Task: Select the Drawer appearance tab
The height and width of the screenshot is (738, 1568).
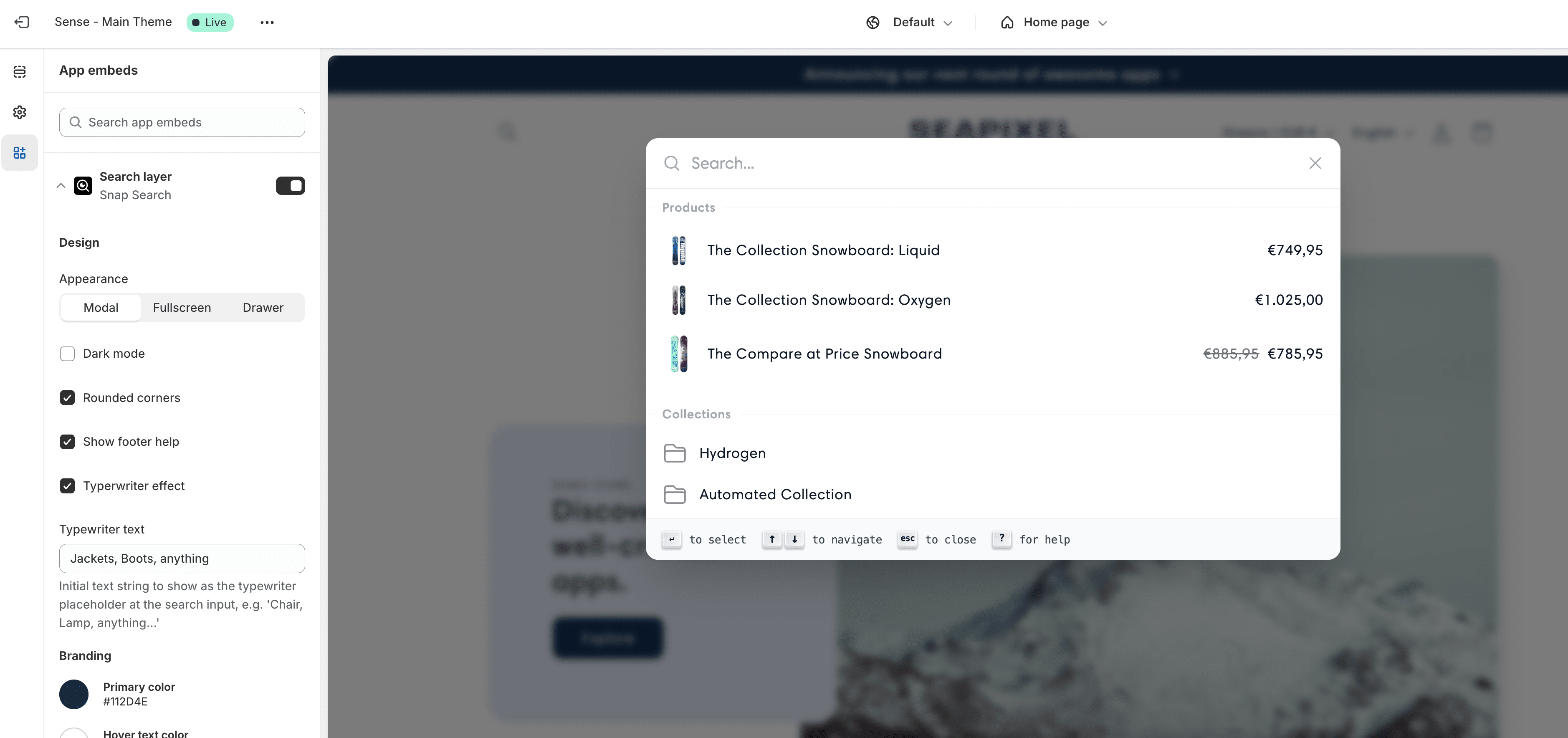Action: click(263, 307)
